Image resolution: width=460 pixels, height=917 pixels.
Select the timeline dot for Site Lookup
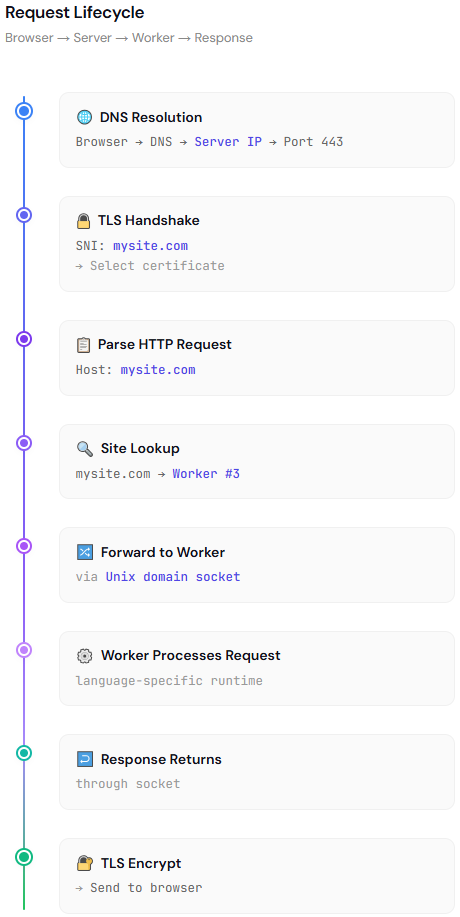pos(24,443)
